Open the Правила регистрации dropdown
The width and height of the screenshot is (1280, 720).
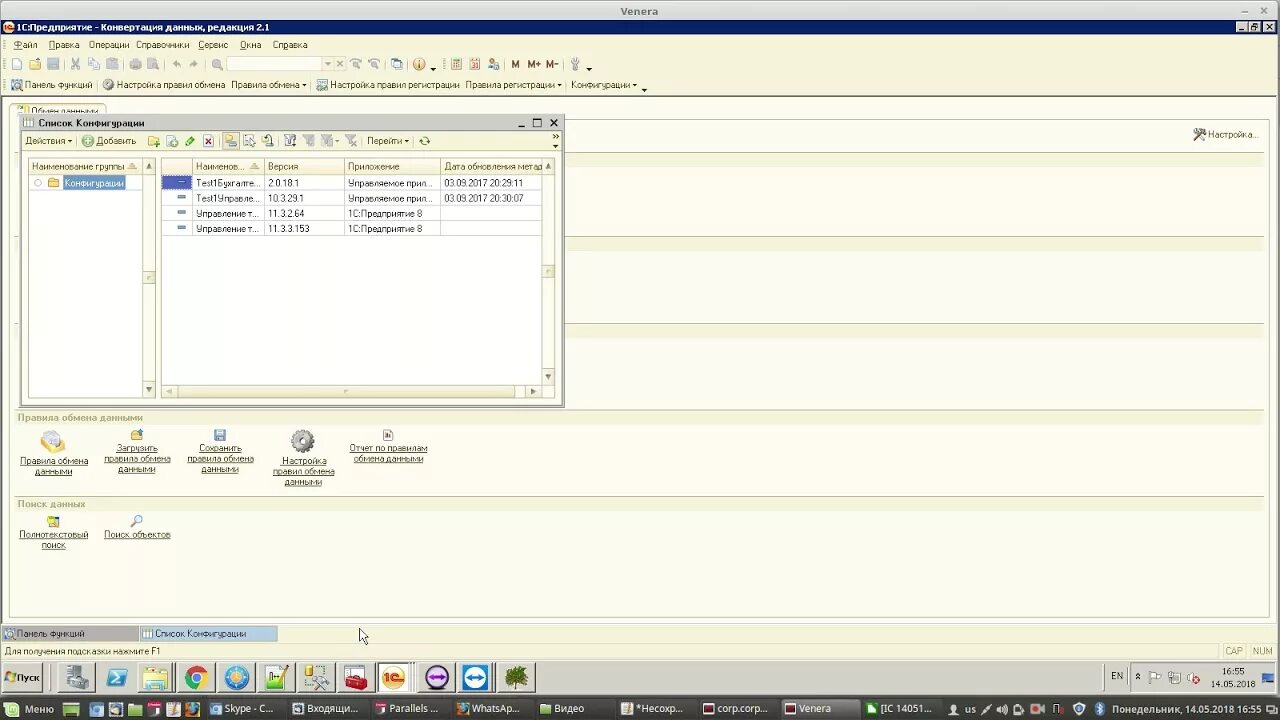click(514, 85)
